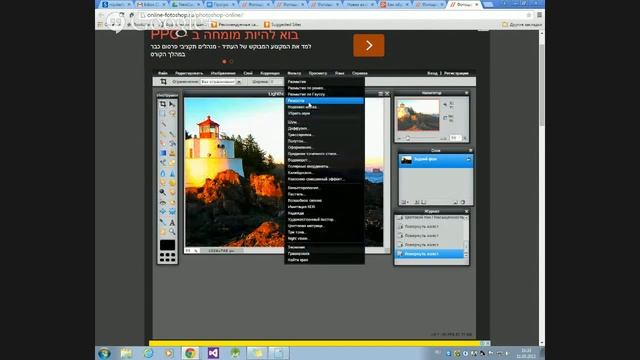Select the Sharpen triangle tool
640x360 pixels.
coord(172,173)
